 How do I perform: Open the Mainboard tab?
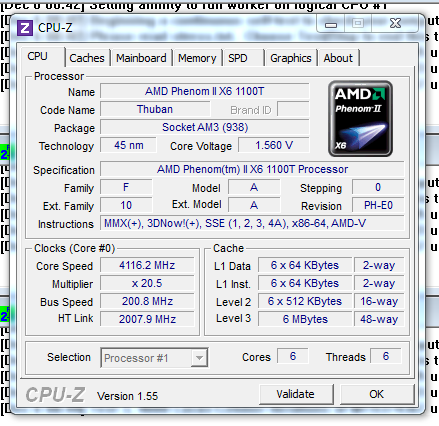(141, 58)
